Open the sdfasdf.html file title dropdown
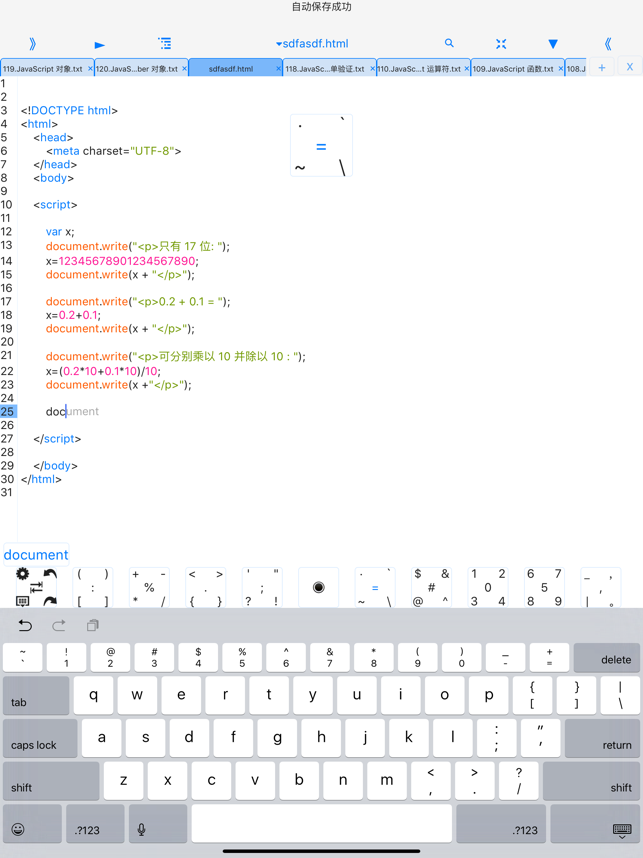643x858 pixels. point(312,44)
